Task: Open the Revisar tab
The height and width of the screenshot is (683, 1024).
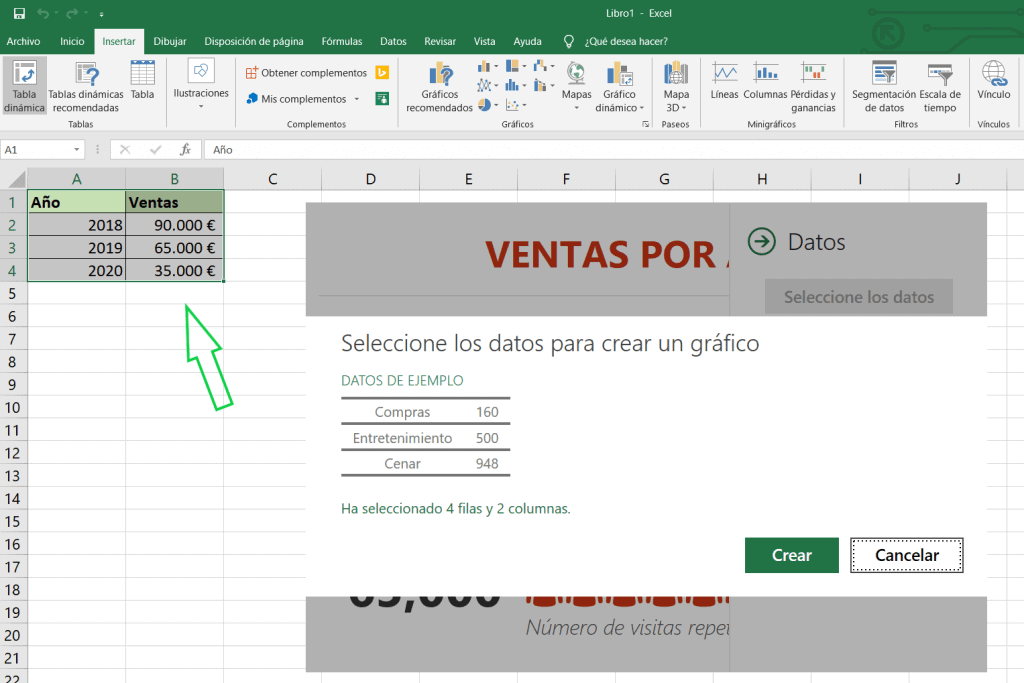Action: pos(440,41)
